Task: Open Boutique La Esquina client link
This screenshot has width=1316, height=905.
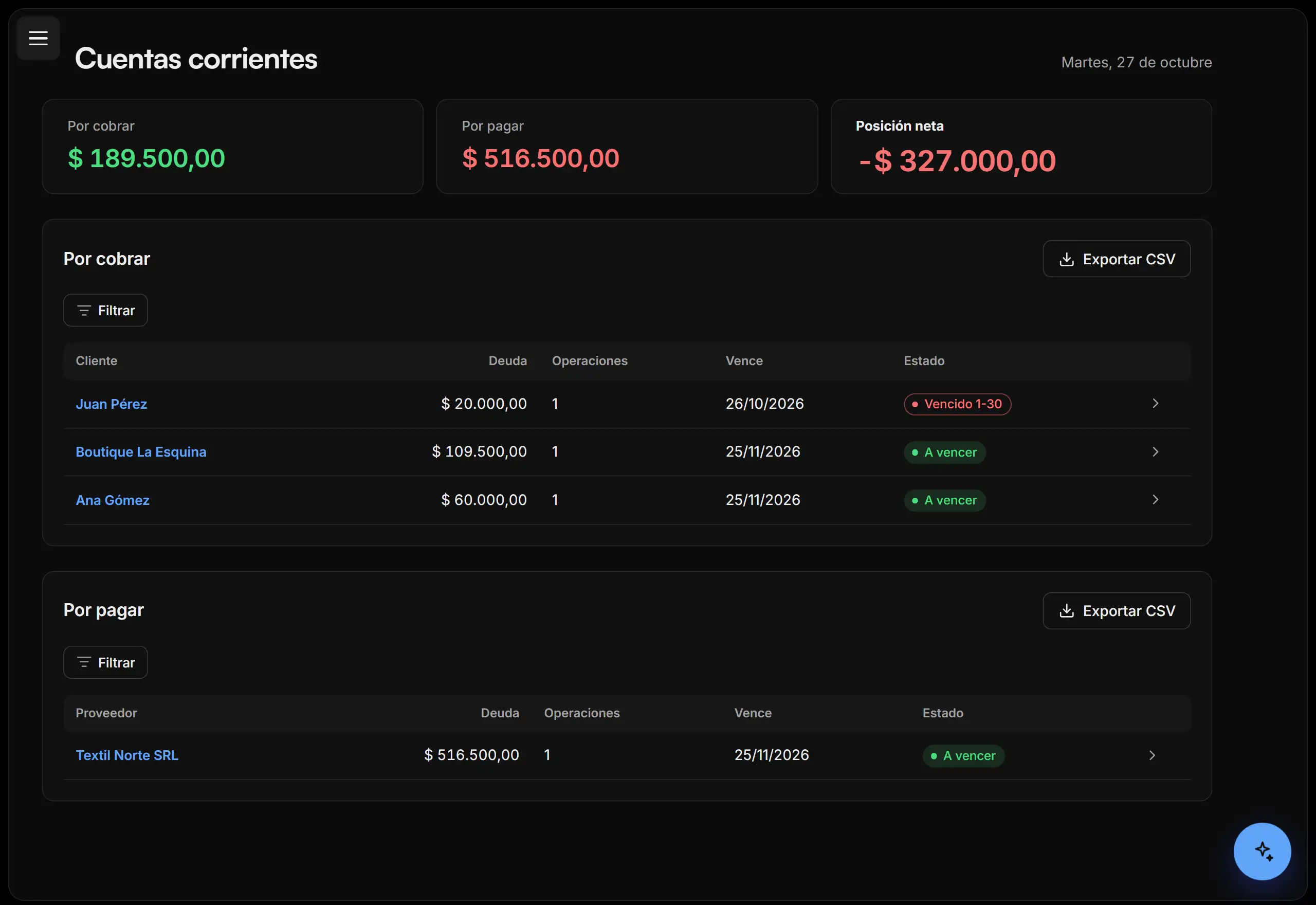Action: (x=141, y=452)
